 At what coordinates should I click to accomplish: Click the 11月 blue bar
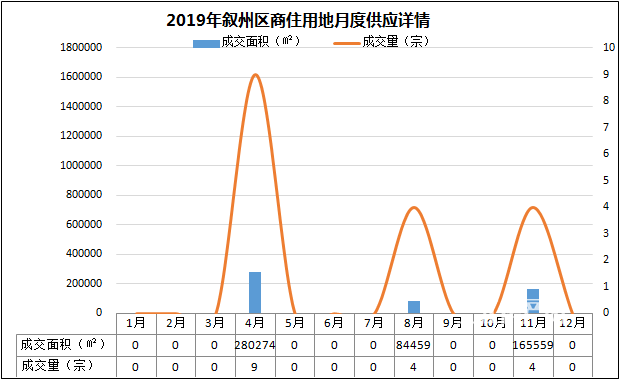point(533,301)
